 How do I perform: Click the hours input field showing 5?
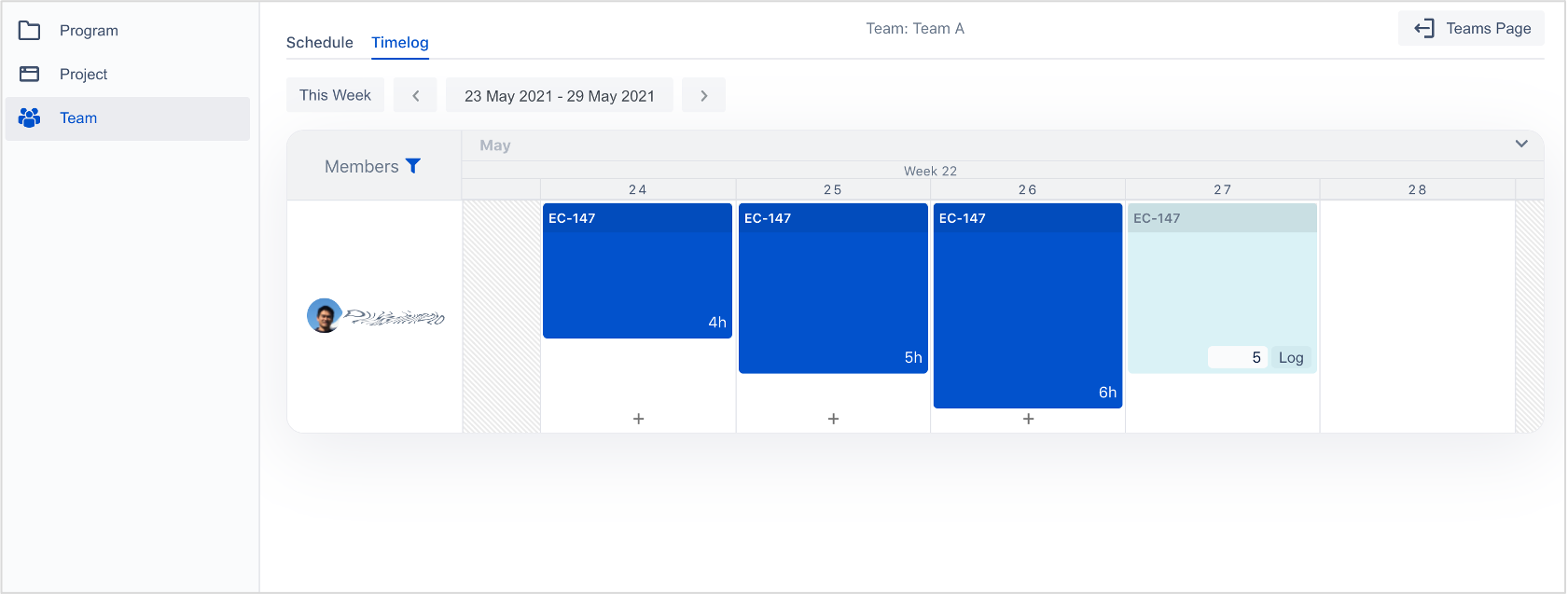coord(1237,357)
